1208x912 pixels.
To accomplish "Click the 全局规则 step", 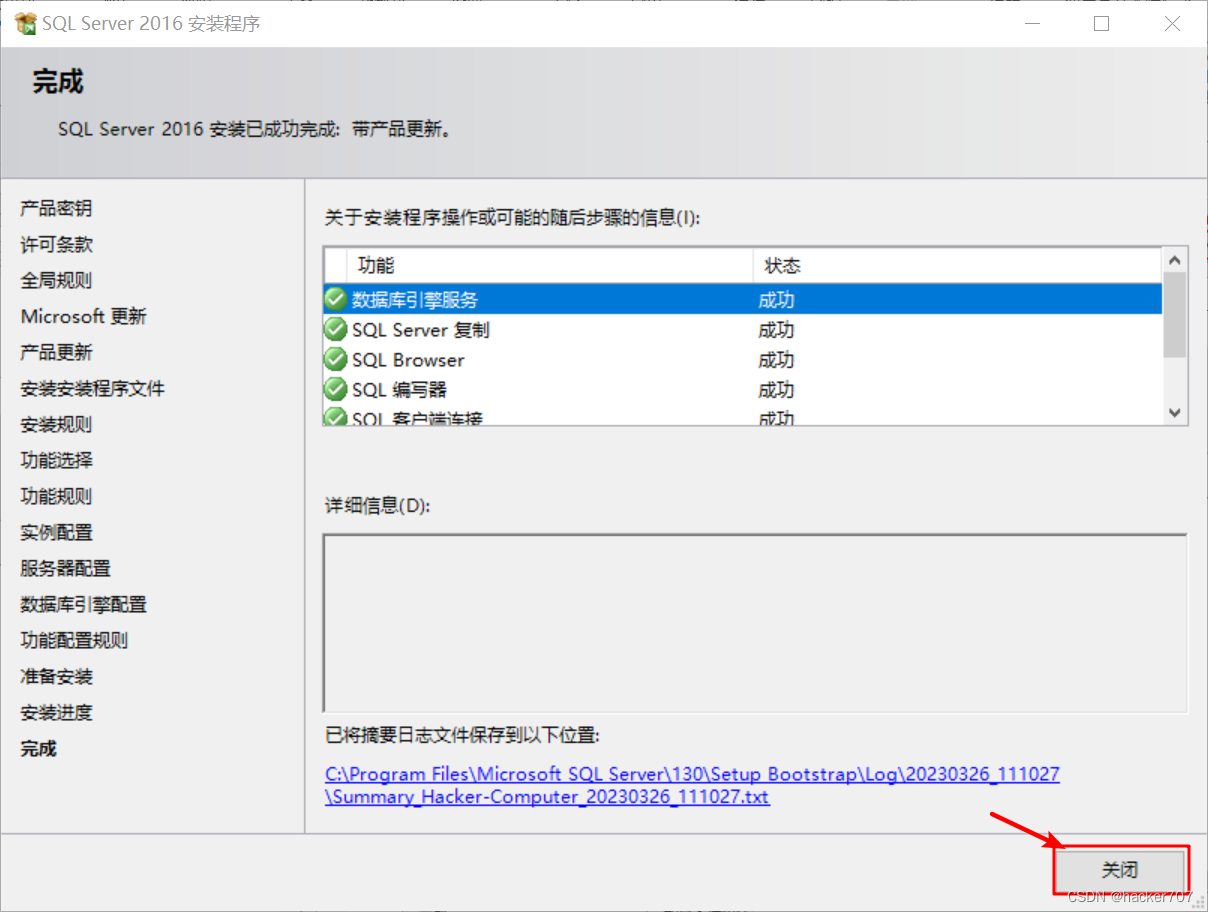I will click(56, 280).
